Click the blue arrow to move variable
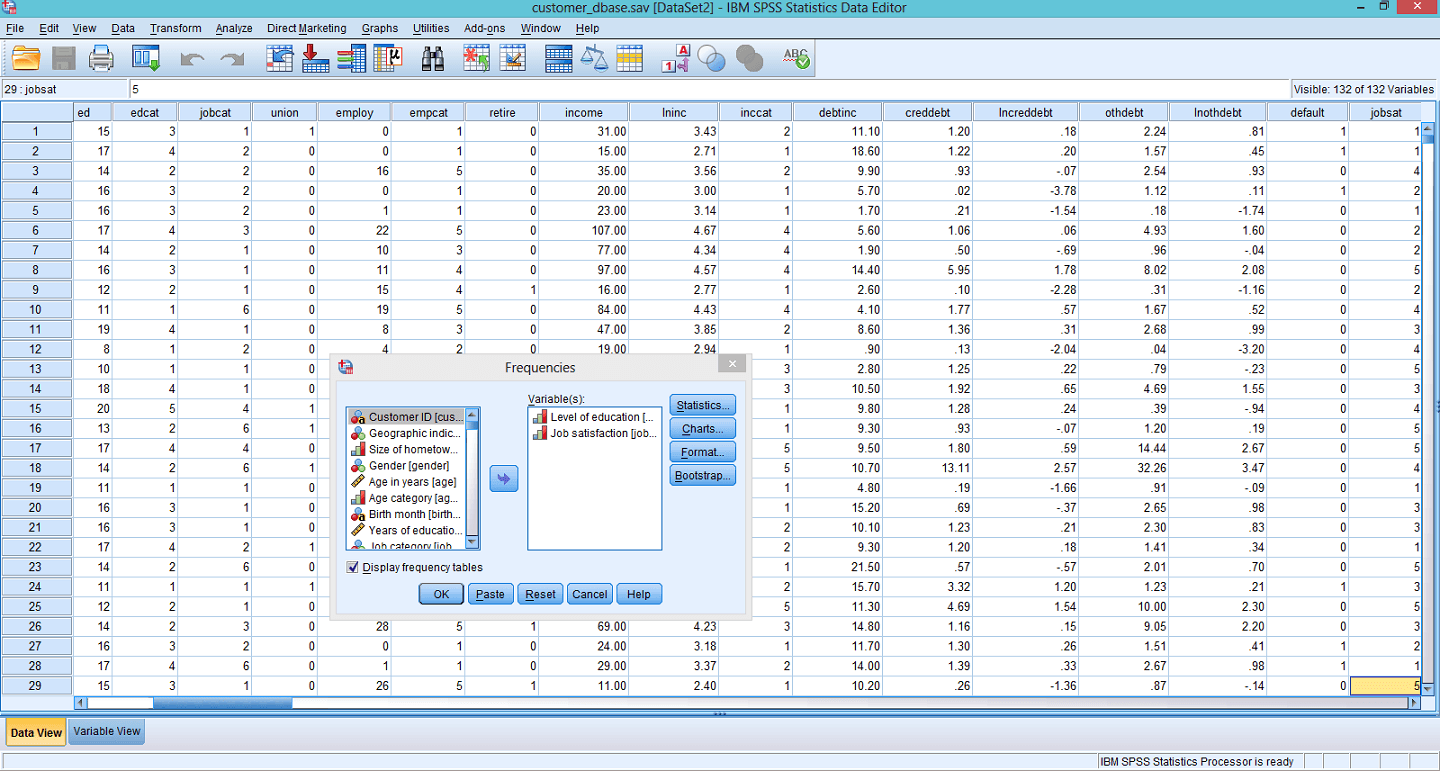Image resolution: width=1440 pixels, height=771 pixels. tap(503, 479)
